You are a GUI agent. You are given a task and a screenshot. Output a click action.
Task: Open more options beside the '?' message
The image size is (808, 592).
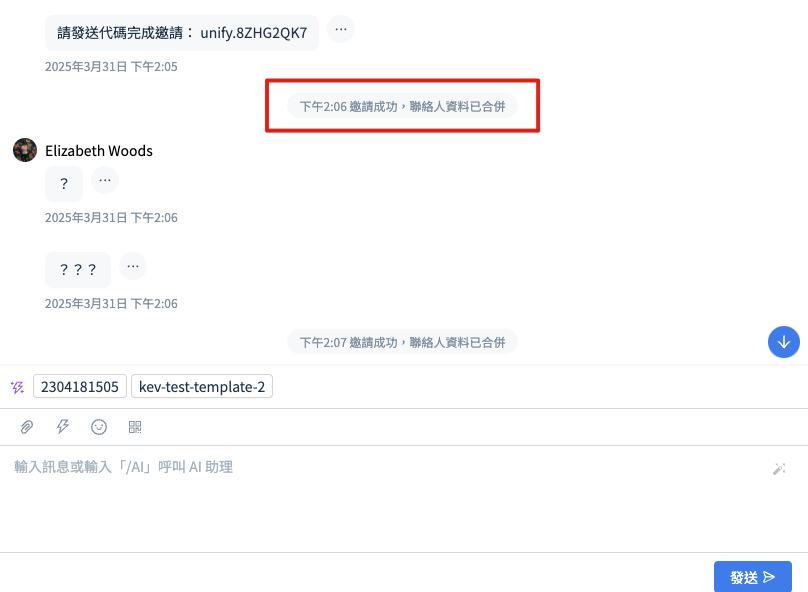(105, 180)
